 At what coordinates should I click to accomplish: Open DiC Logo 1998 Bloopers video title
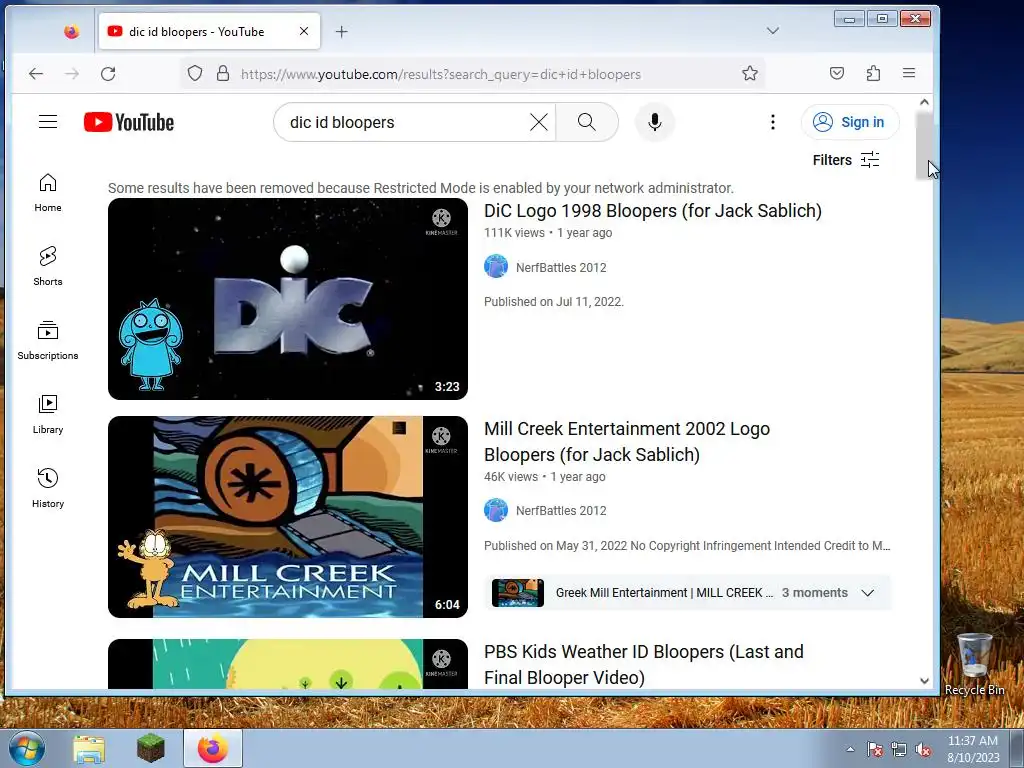pos(652,211)
